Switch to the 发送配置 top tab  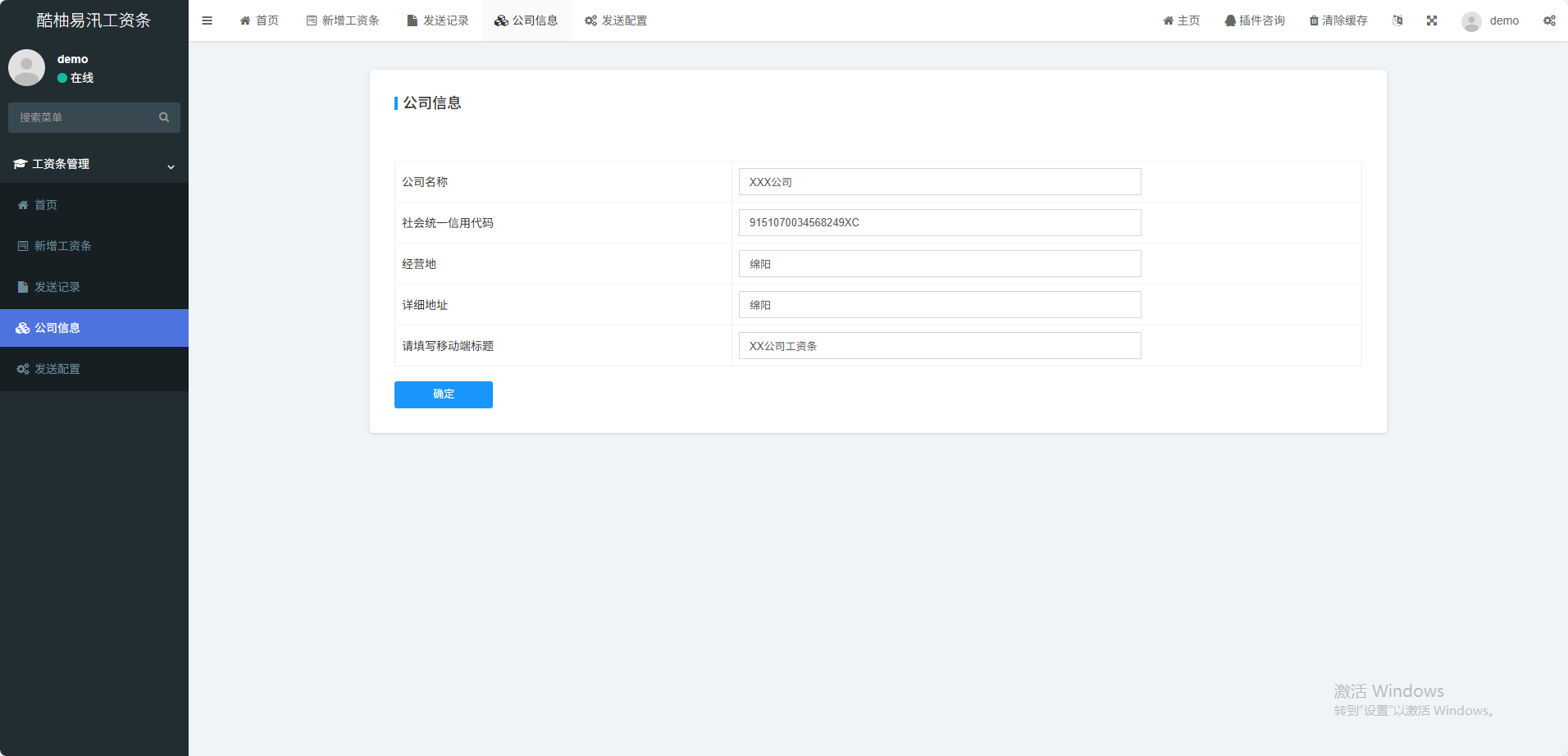point(616,20)
